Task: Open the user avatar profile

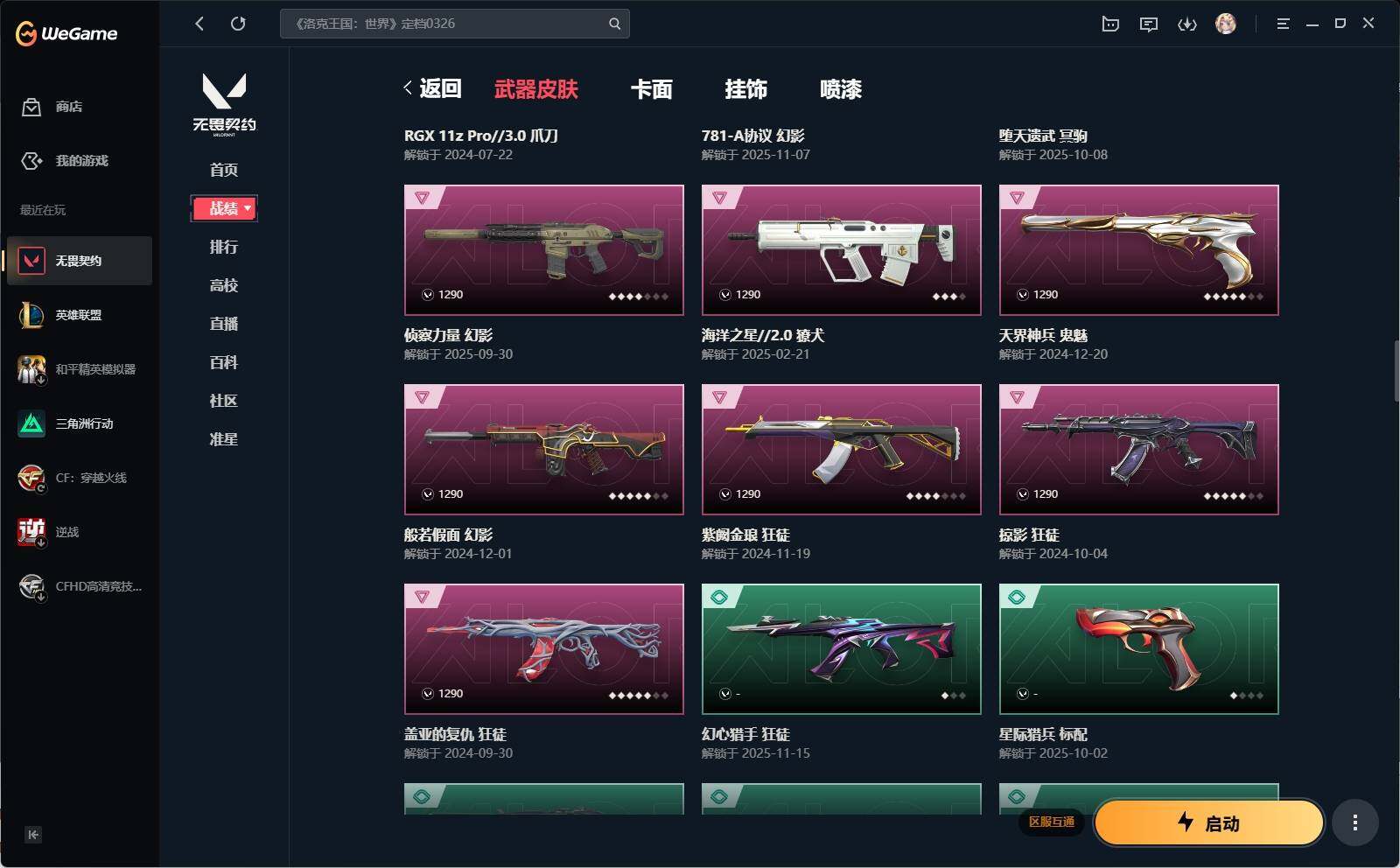Action: pyautogui.click(x=1226, y=24)
